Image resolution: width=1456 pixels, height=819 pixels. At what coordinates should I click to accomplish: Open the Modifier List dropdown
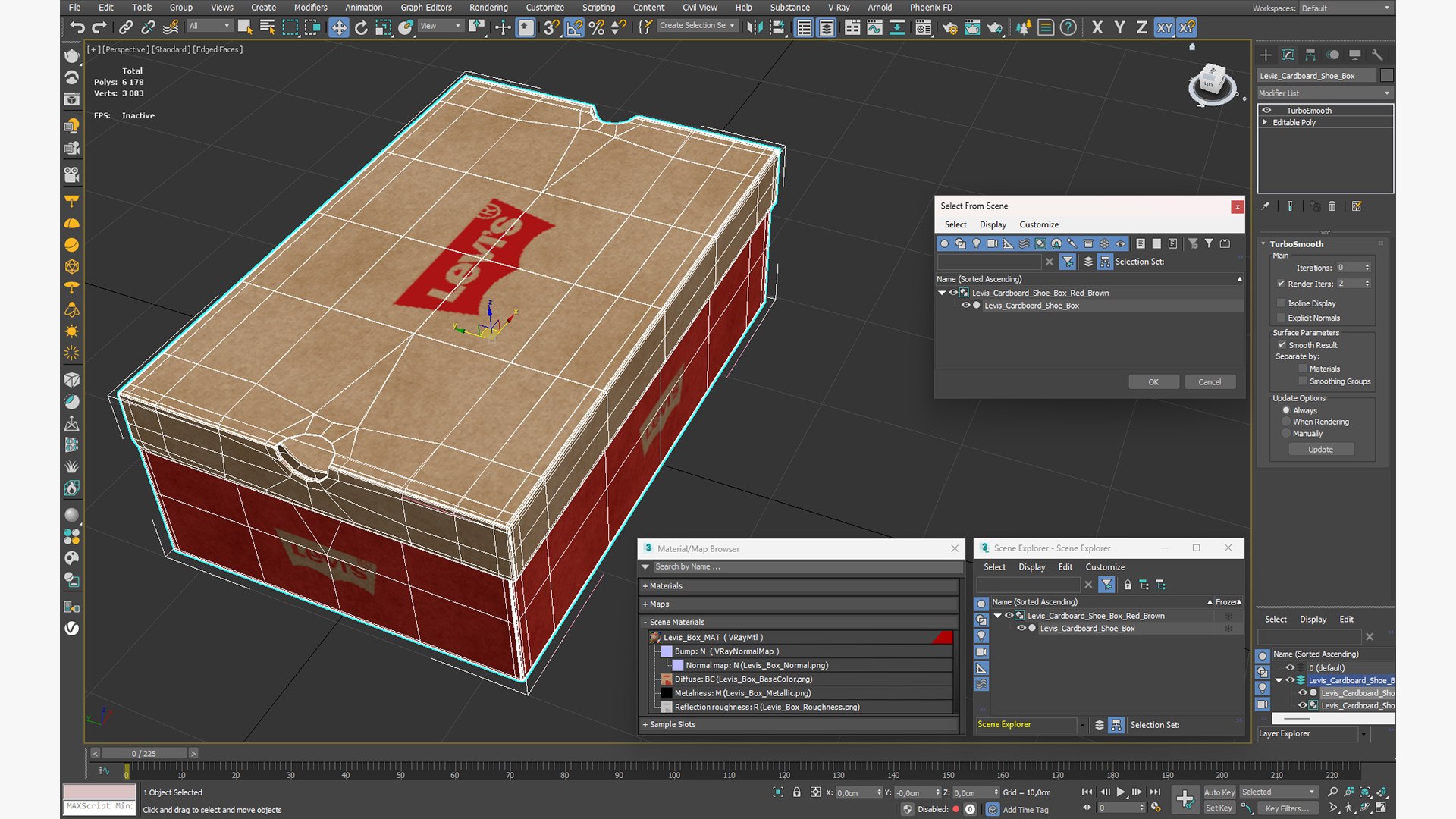tap(1326, 93)
